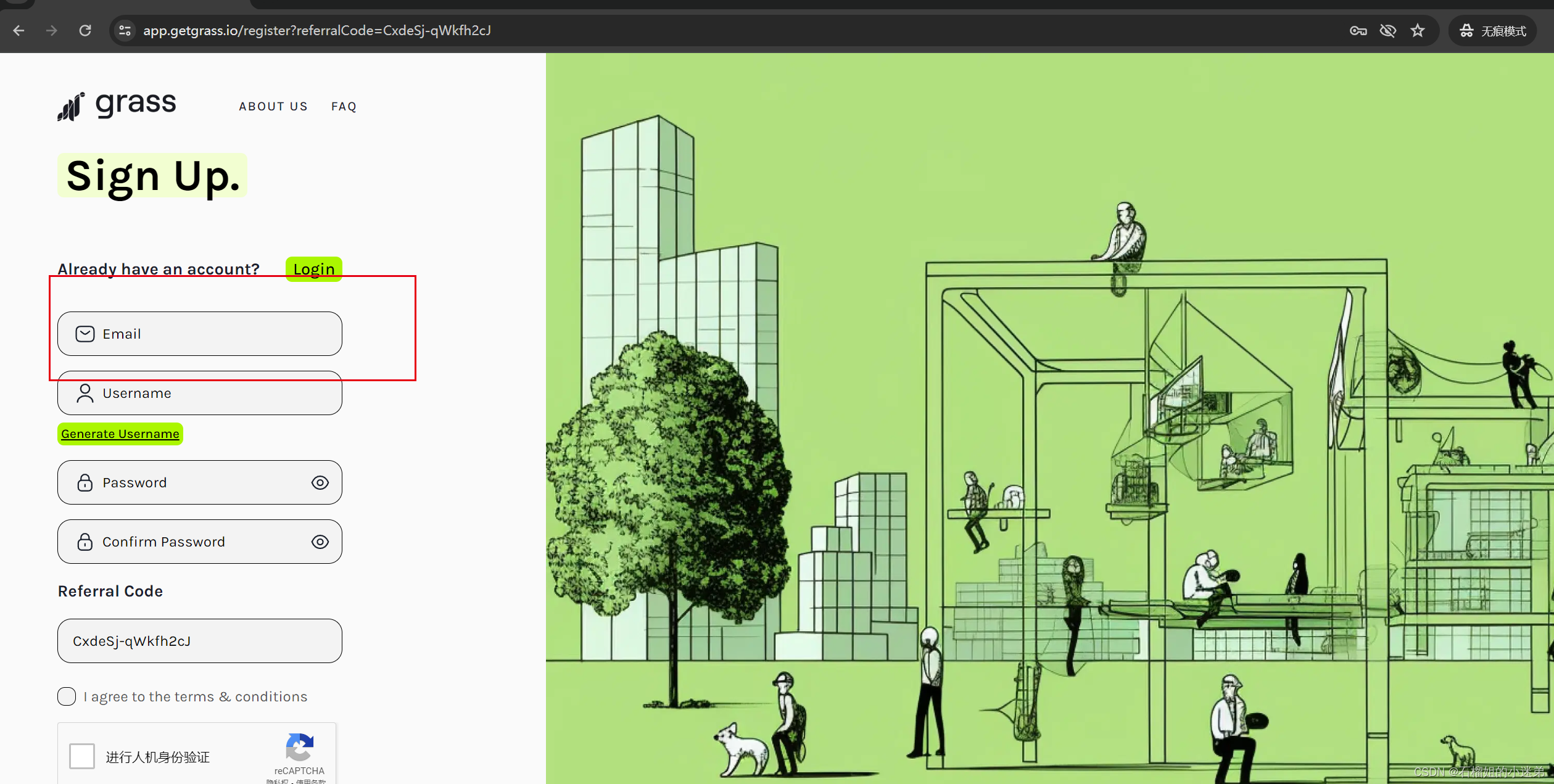Click the Generate Username button
The width and height of the screenshot is (1554, 784).
(120, 433)
